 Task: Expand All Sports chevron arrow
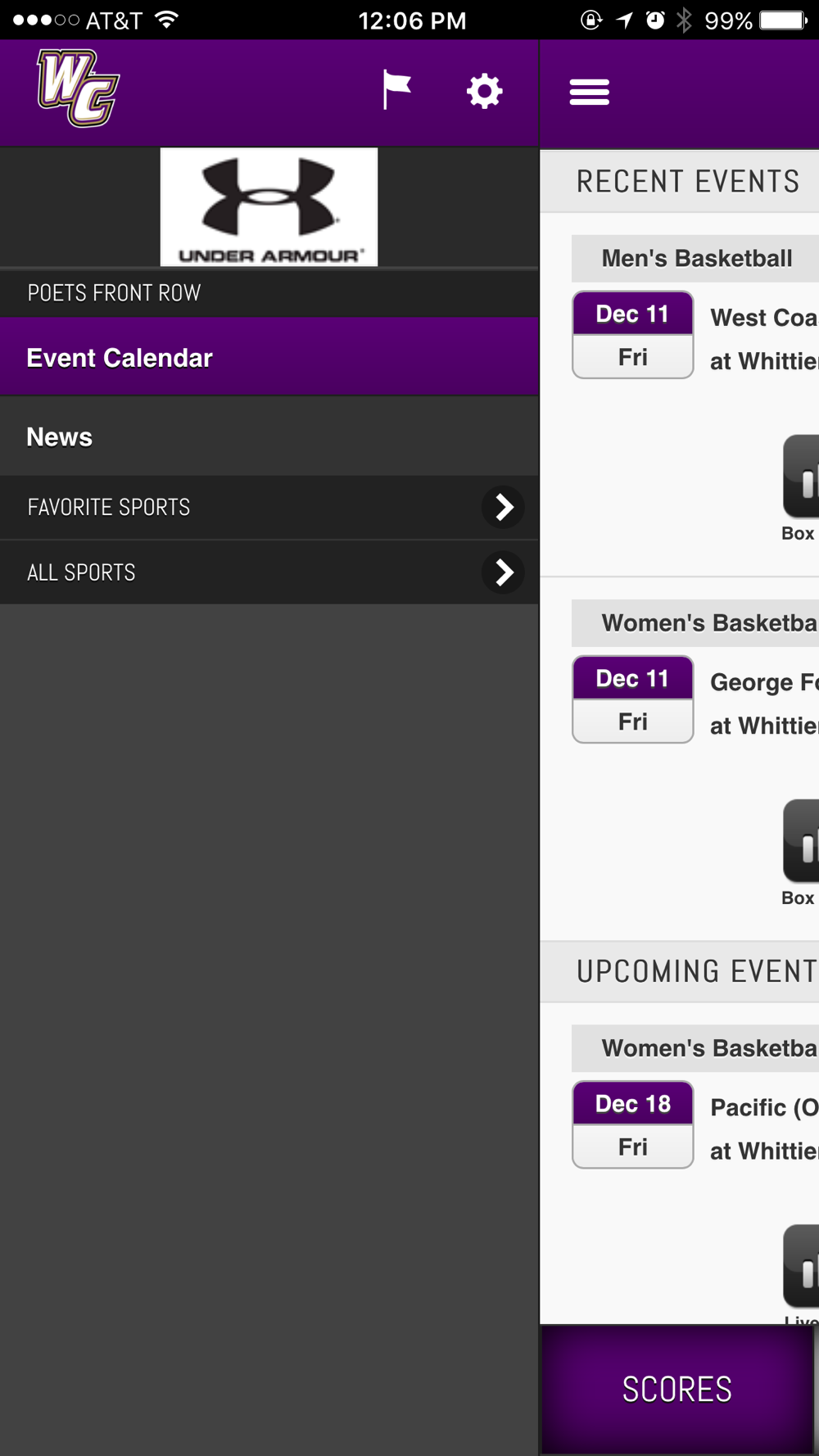click(503, 572)
